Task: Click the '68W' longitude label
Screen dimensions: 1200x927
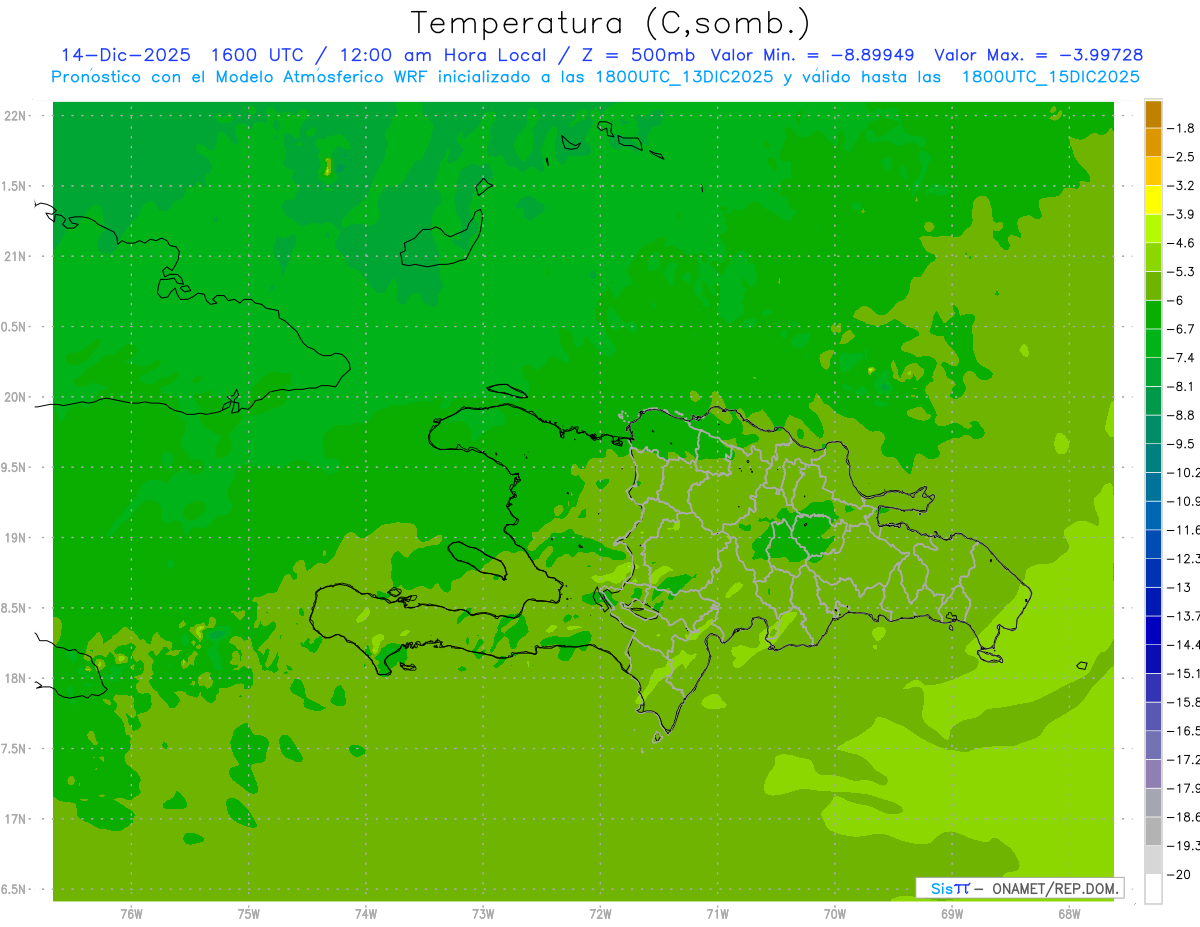Action: pos(1069,914)
